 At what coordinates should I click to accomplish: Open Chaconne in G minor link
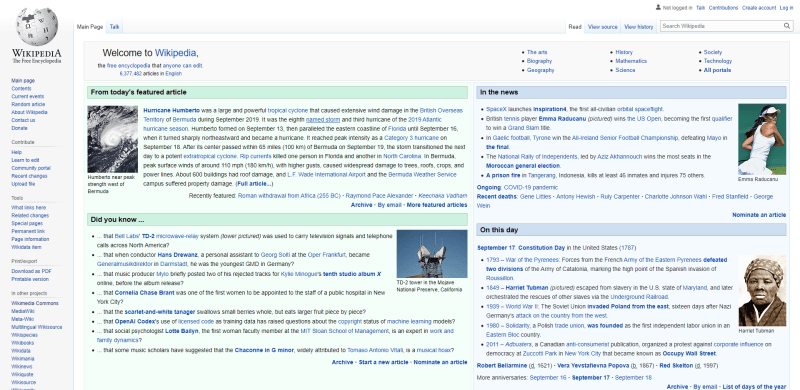264,350
